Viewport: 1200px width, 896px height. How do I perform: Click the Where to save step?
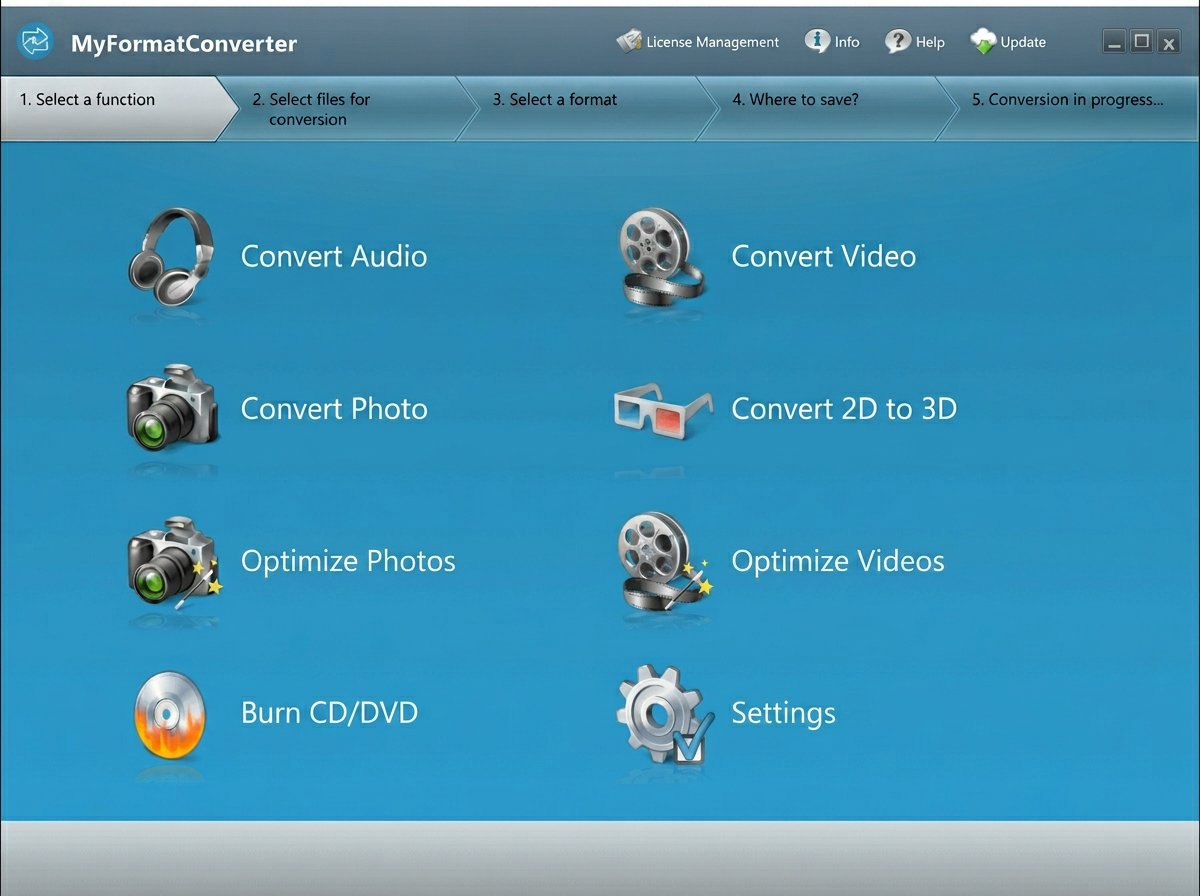[x=795, y=100]
